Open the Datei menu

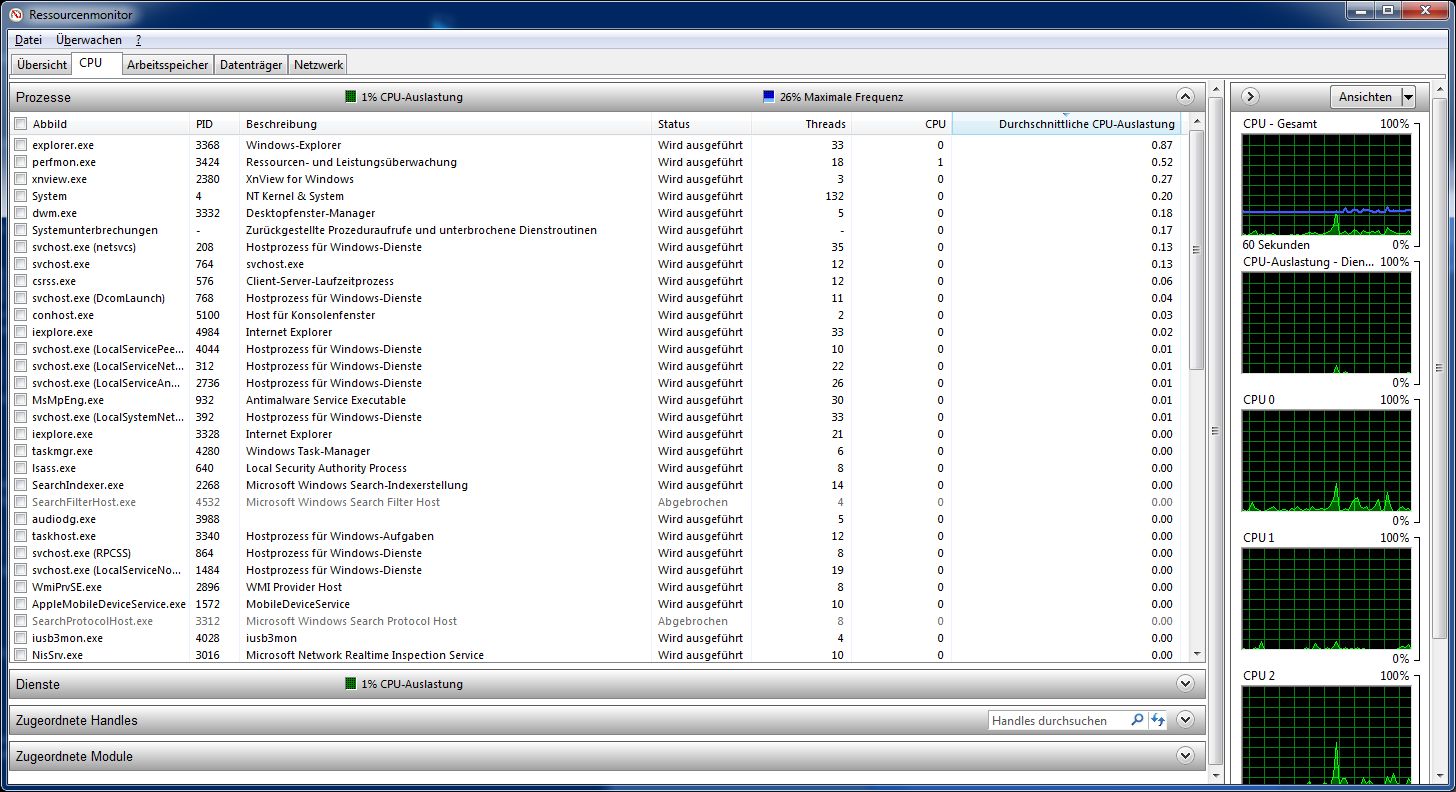pyautogui.click(x=28, y=40)
